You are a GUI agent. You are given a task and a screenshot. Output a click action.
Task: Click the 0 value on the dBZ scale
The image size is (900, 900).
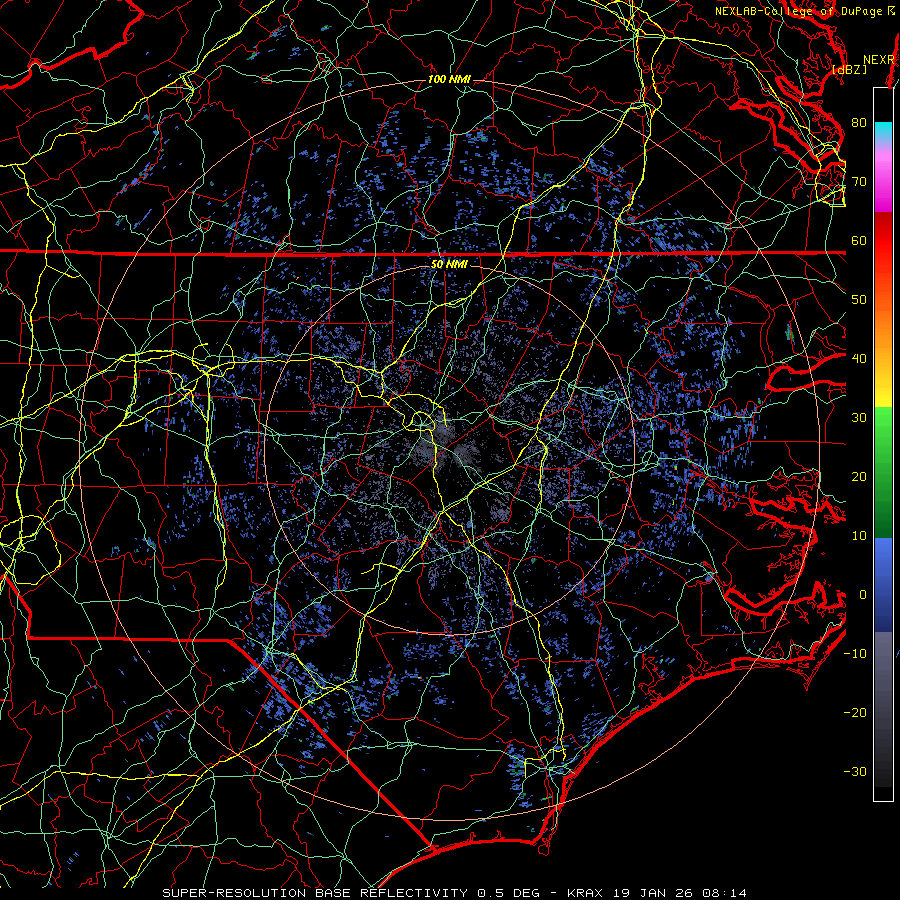coord(862,595)
